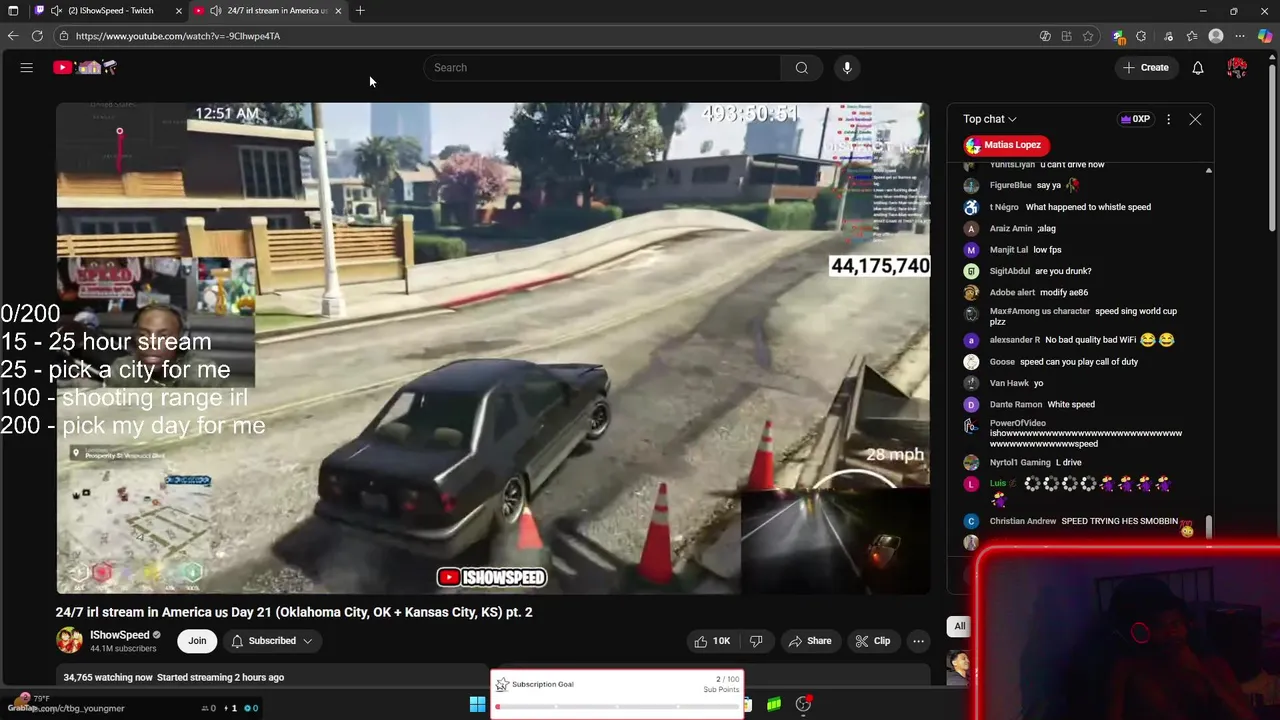
Task: Select the All filter chip
Action: pos(960,626)
